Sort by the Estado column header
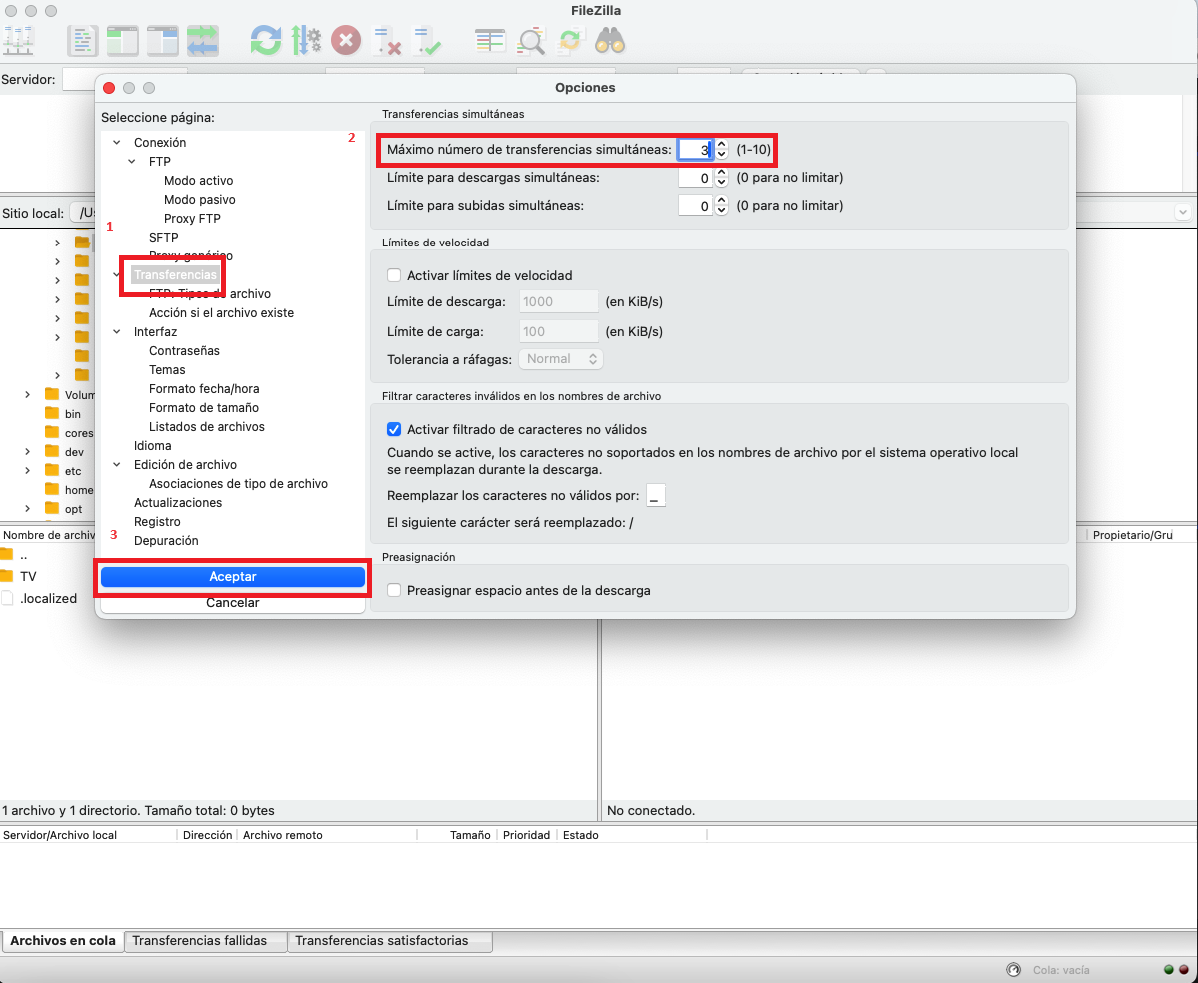 point(632,835)
